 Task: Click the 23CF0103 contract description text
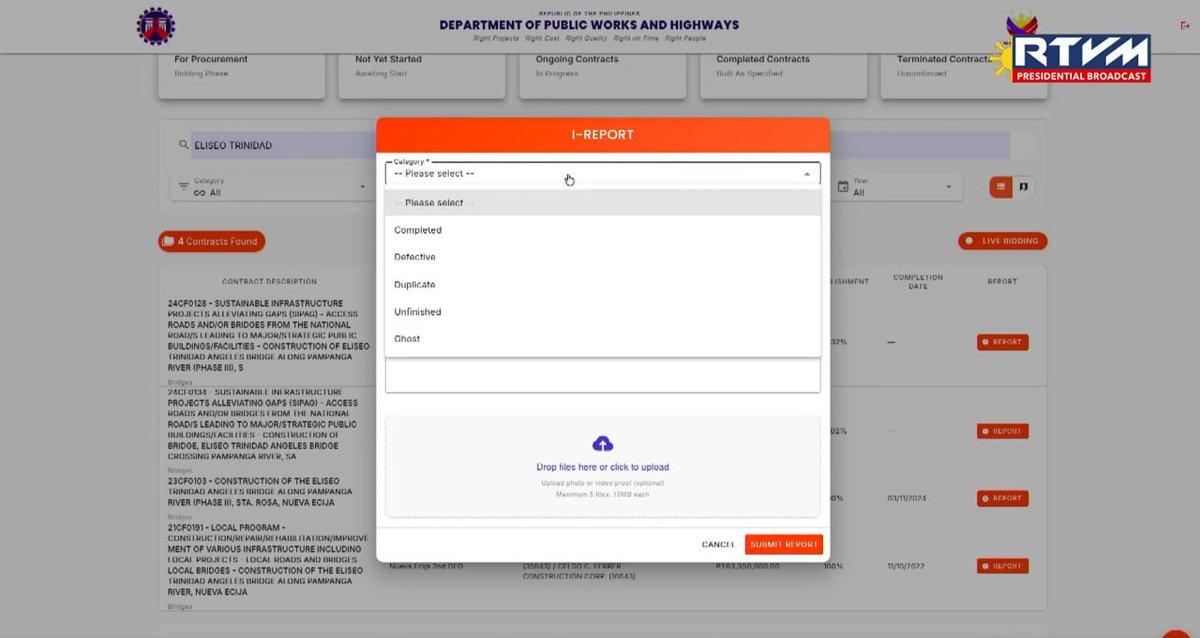coord(260,491)
